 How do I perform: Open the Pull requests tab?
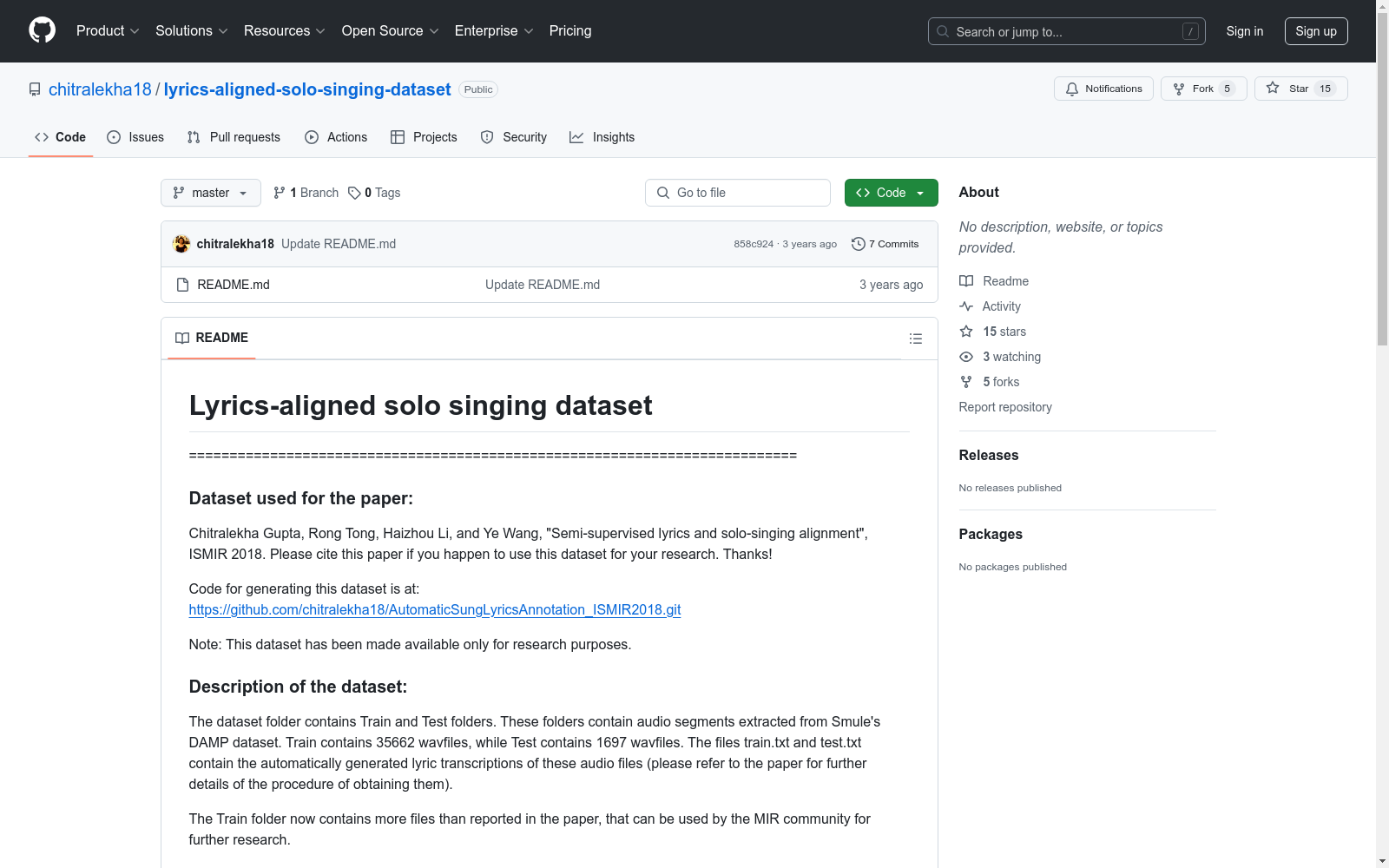[234, 137]
